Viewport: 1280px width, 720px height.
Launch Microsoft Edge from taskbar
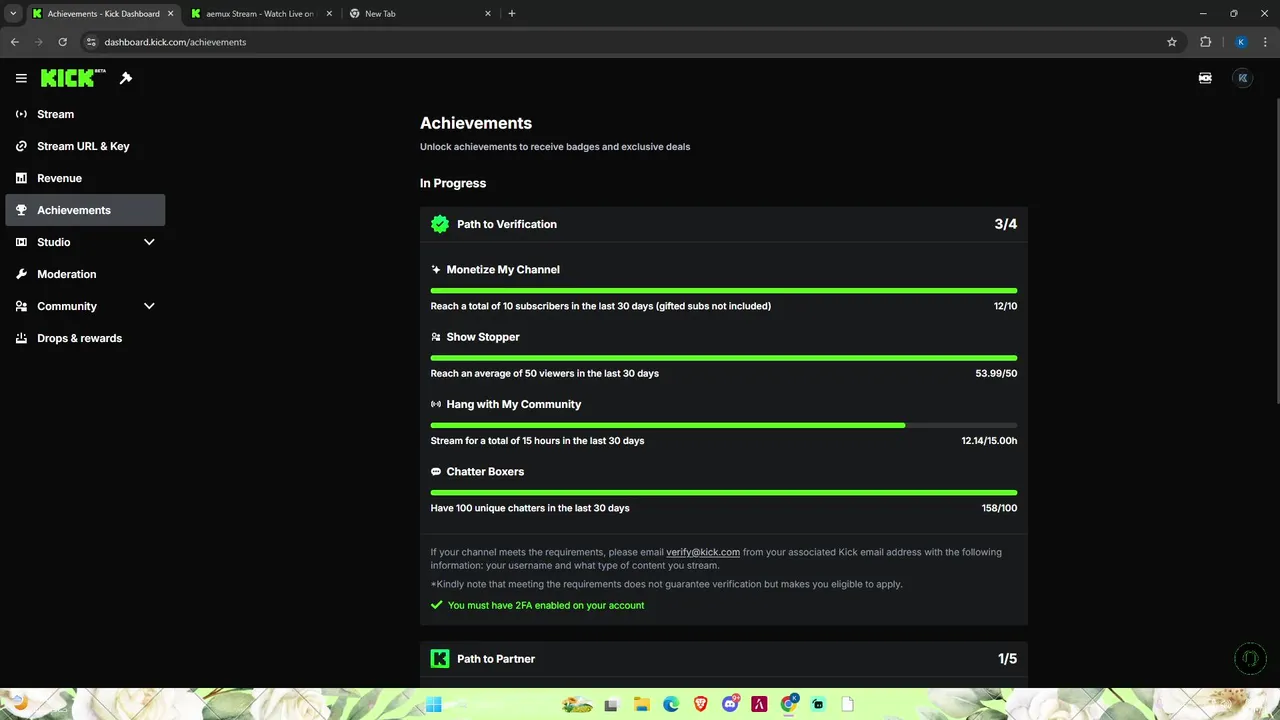671,704
